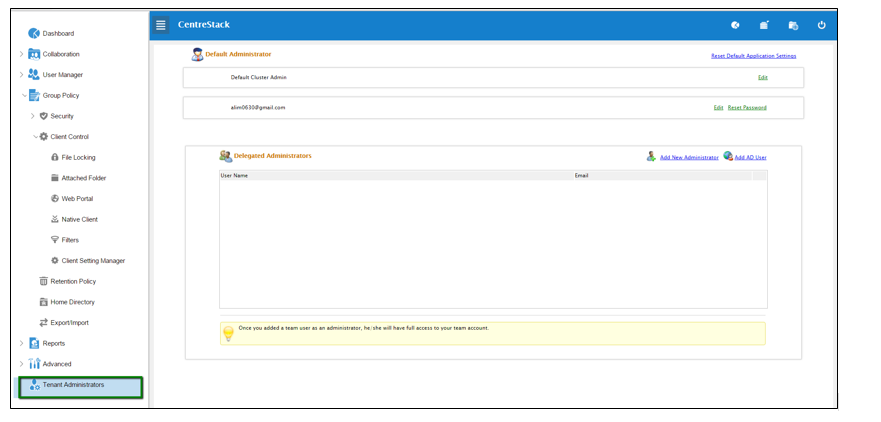The image size is (881, 422).
Task: Expand the Collaboration tree node
Action: point(21,55)
